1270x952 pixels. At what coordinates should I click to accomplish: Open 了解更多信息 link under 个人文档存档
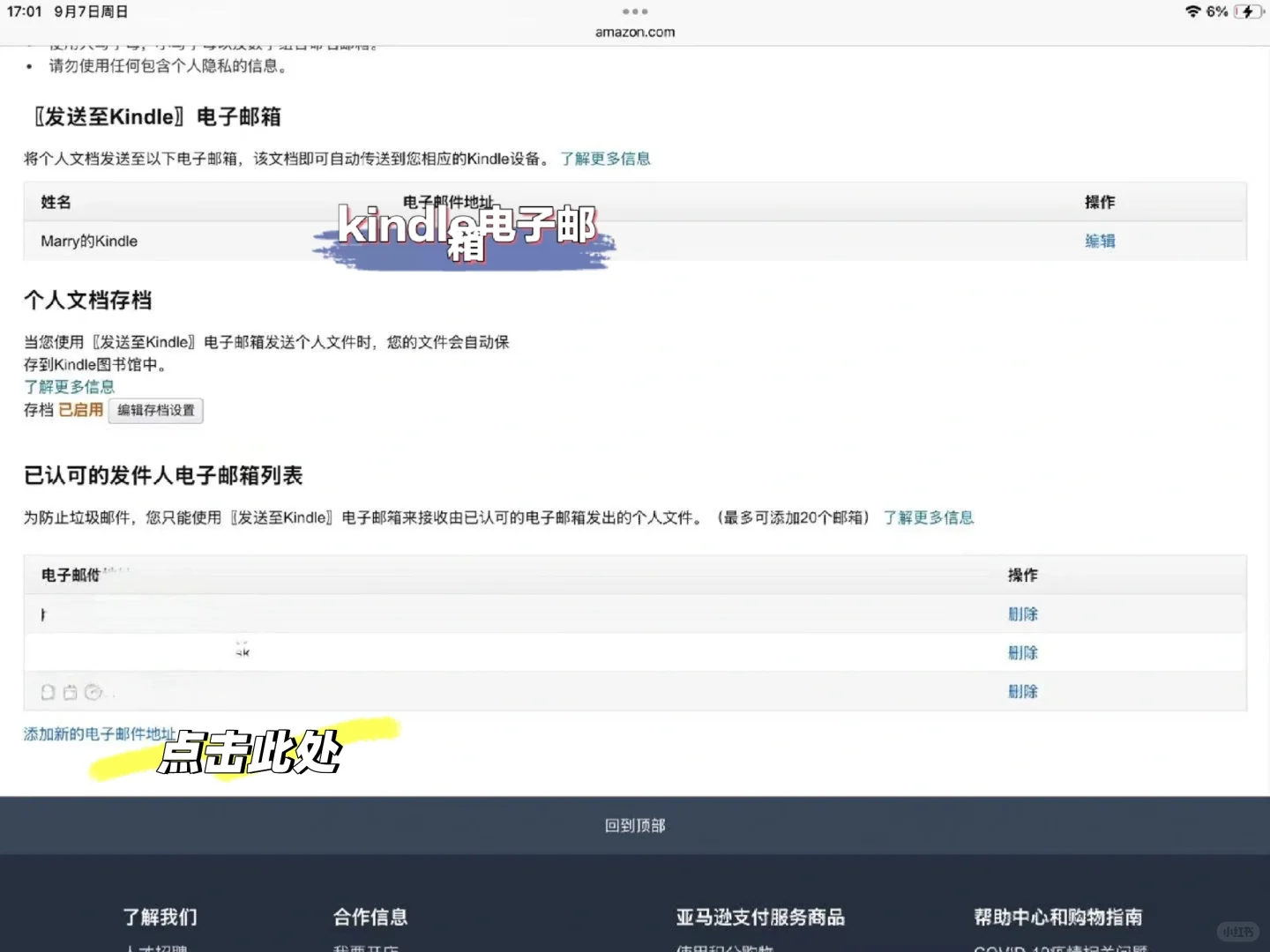point(69,387)
